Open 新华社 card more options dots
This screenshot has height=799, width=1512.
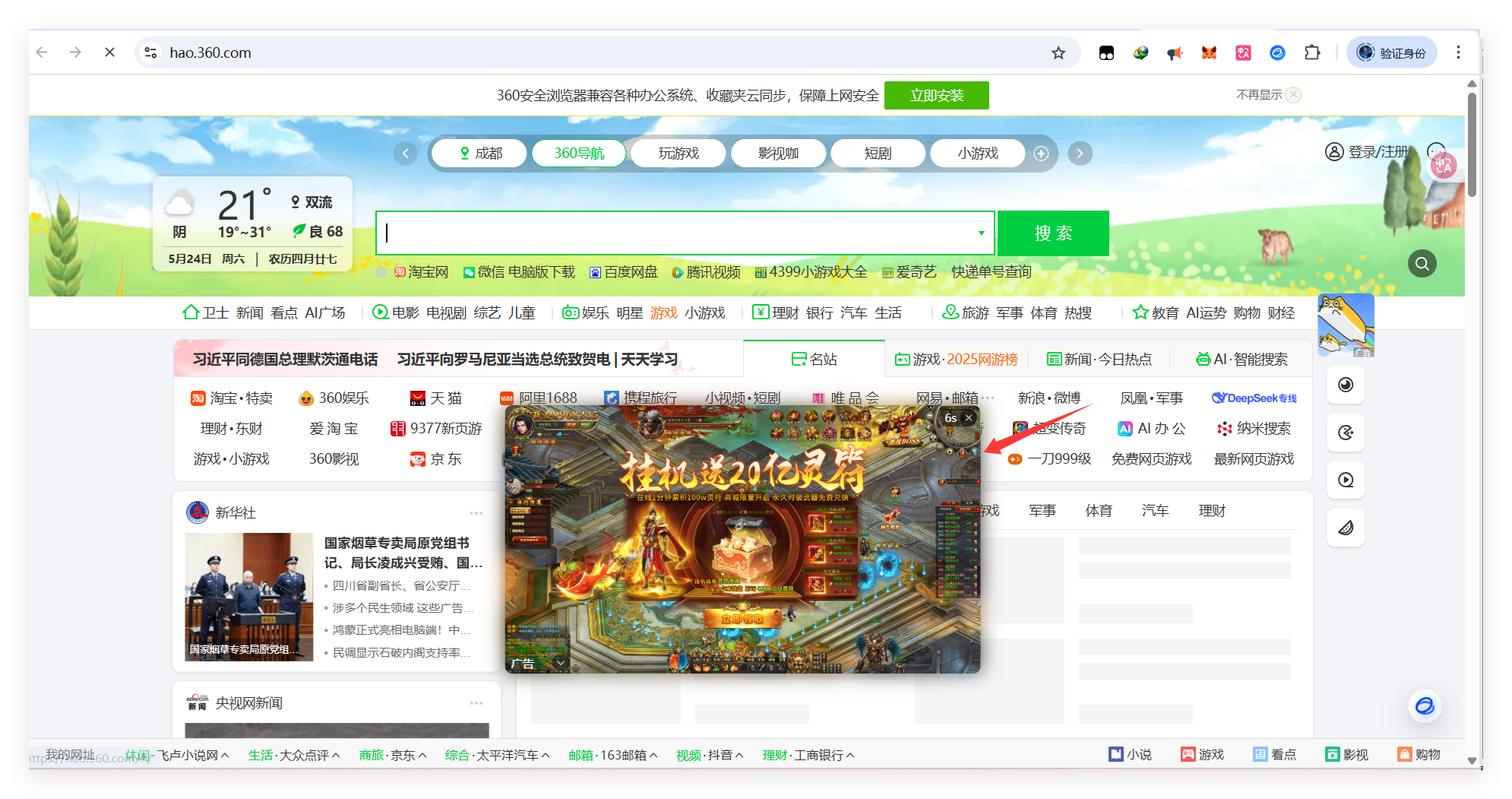tap(476, 513)
